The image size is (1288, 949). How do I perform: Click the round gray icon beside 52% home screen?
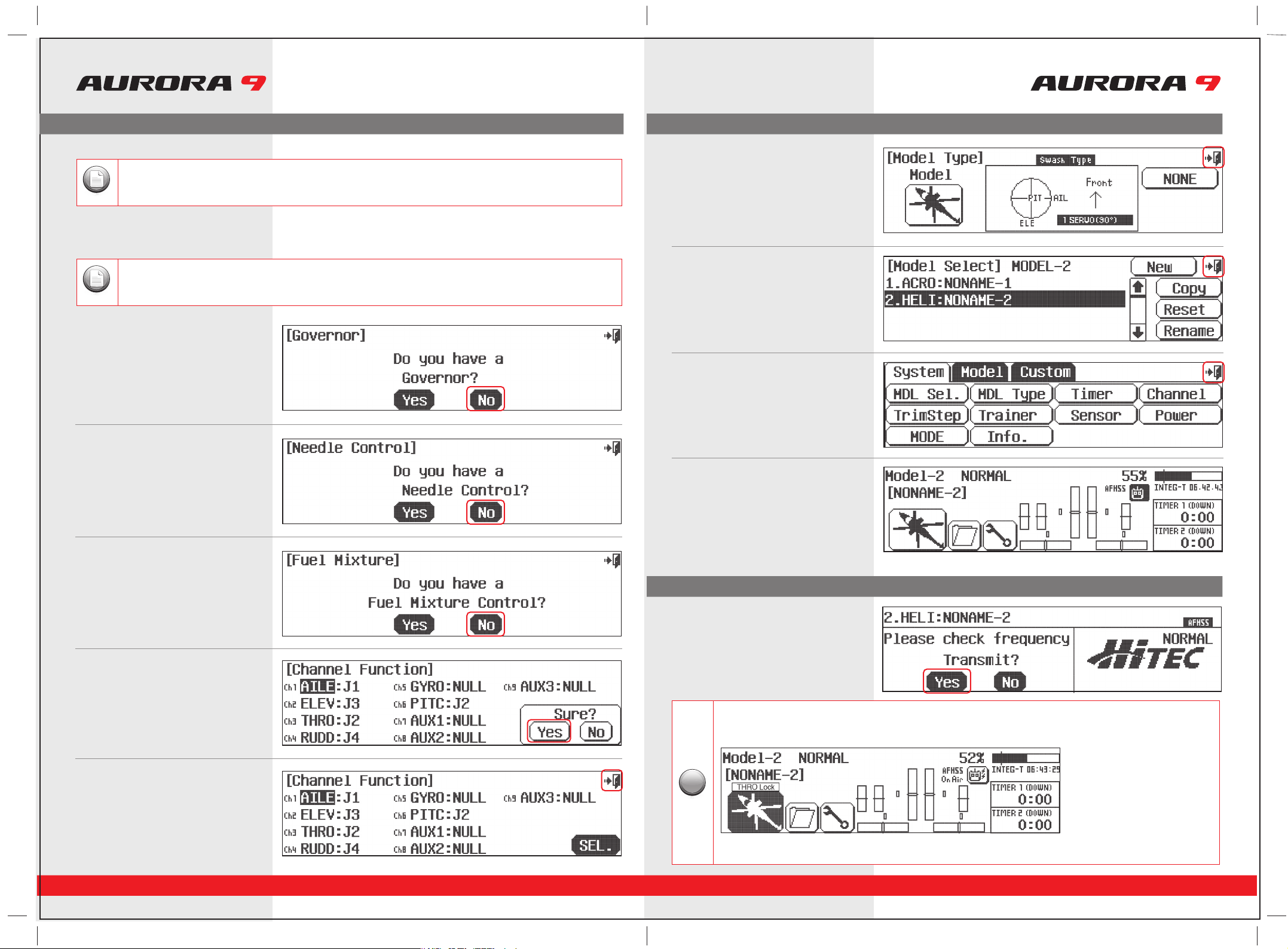click(x=693, y=782)
